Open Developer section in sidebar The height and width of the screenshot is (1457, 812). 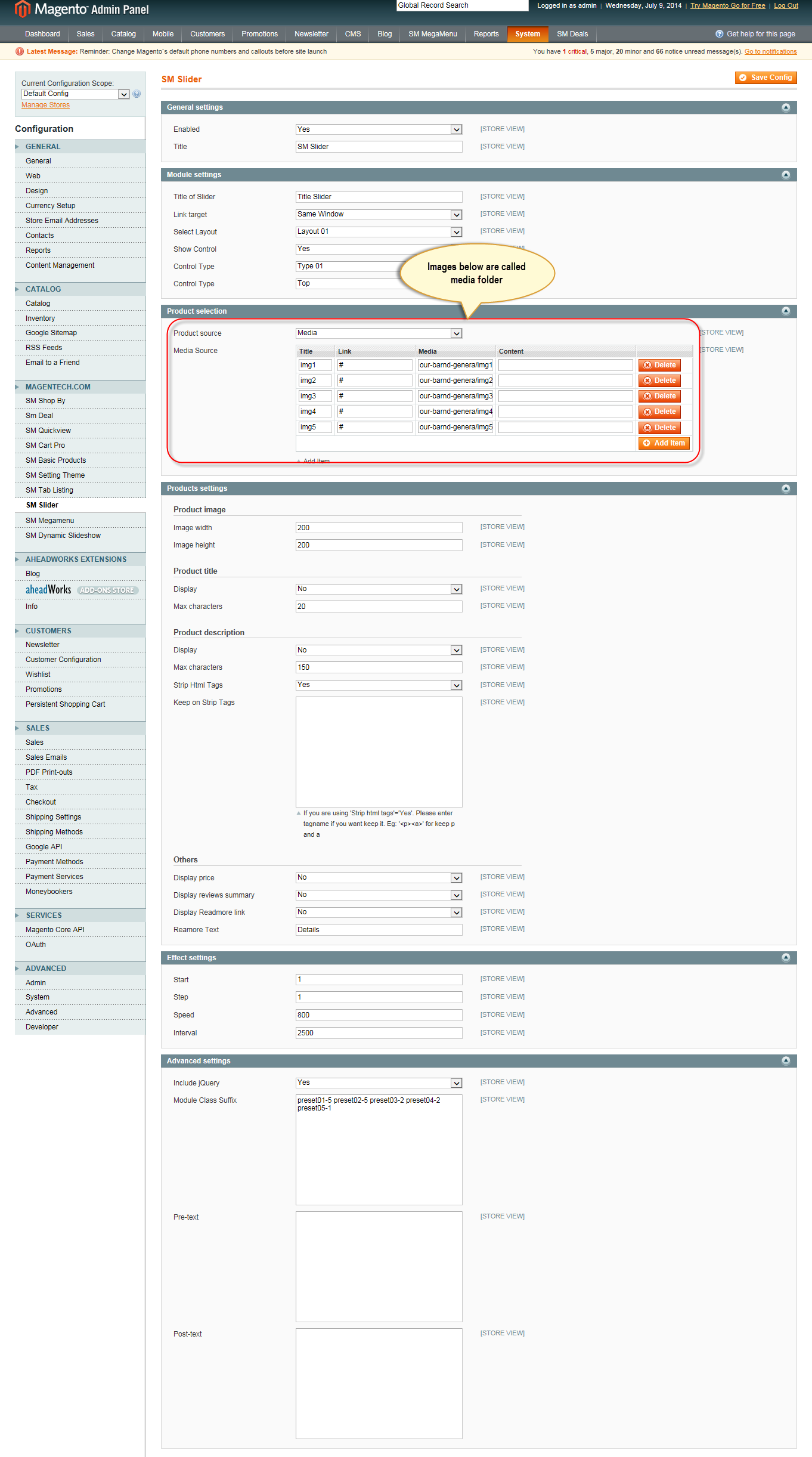click(x=42, y=1027)
